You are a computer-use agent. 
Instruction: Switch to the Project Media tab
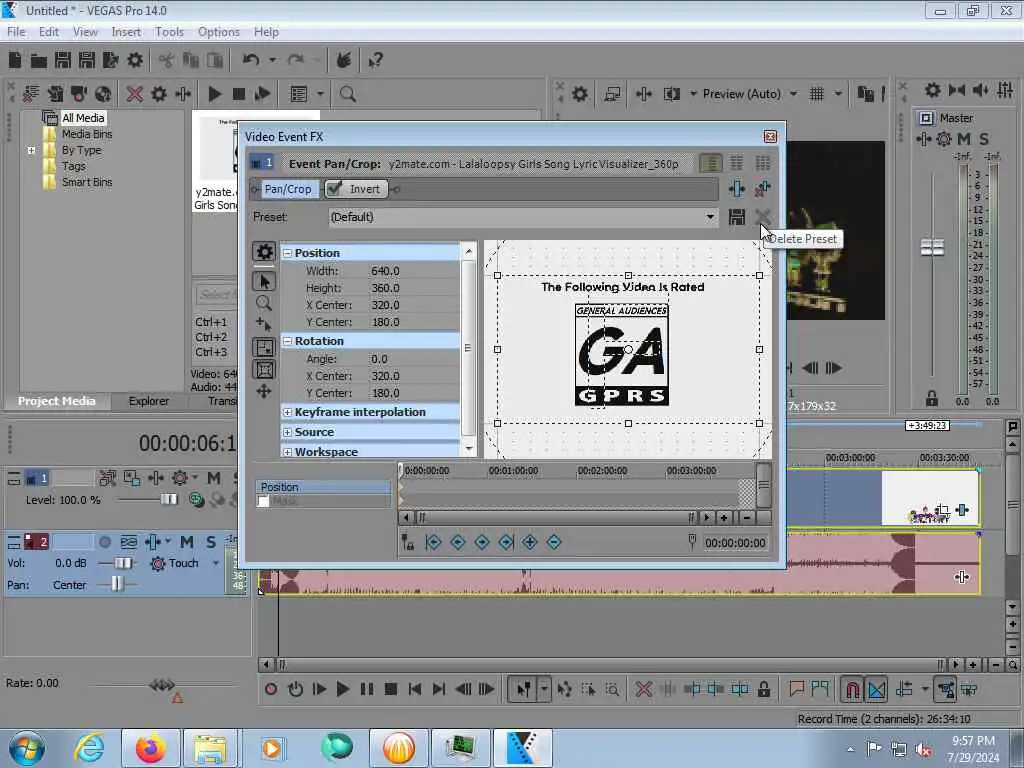(57, 401)
